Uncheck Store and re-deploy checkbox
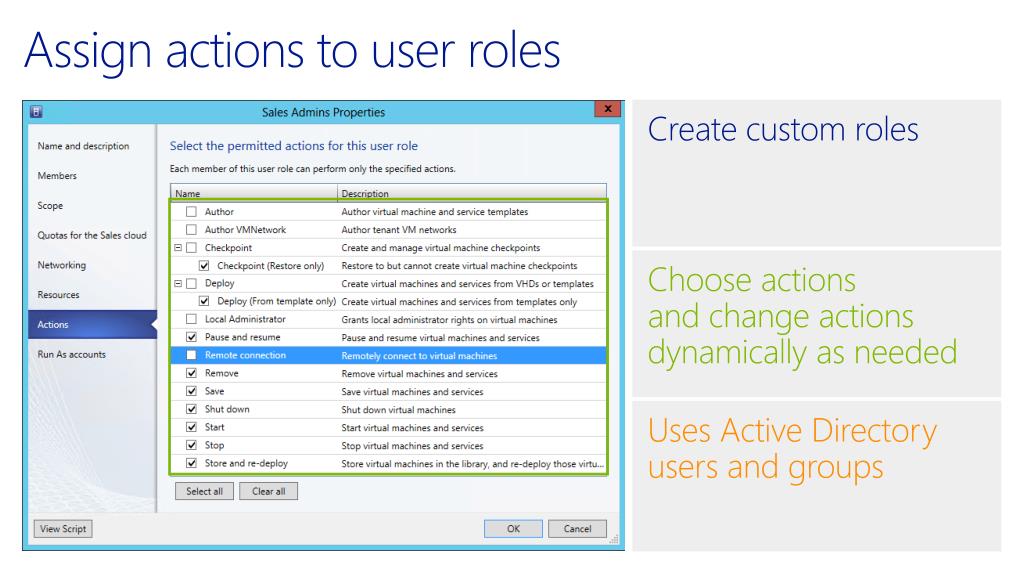 click(x=191, y=463)
